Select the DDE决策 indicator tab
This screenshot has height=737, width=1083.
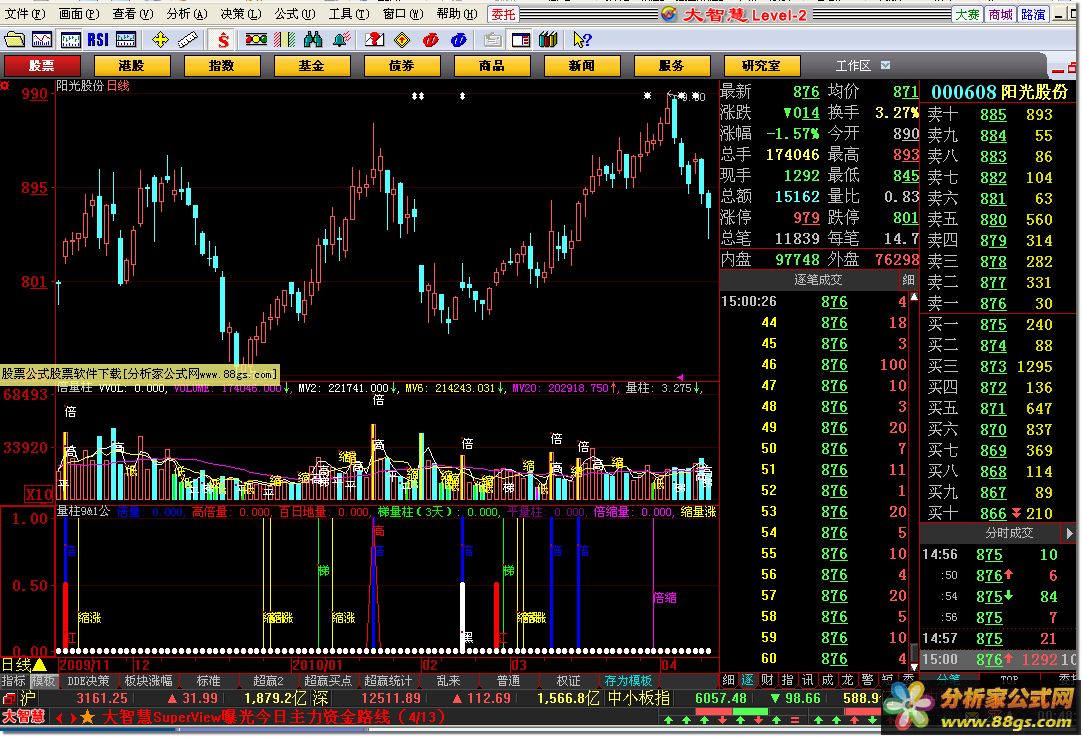click(x=88, y=681)
